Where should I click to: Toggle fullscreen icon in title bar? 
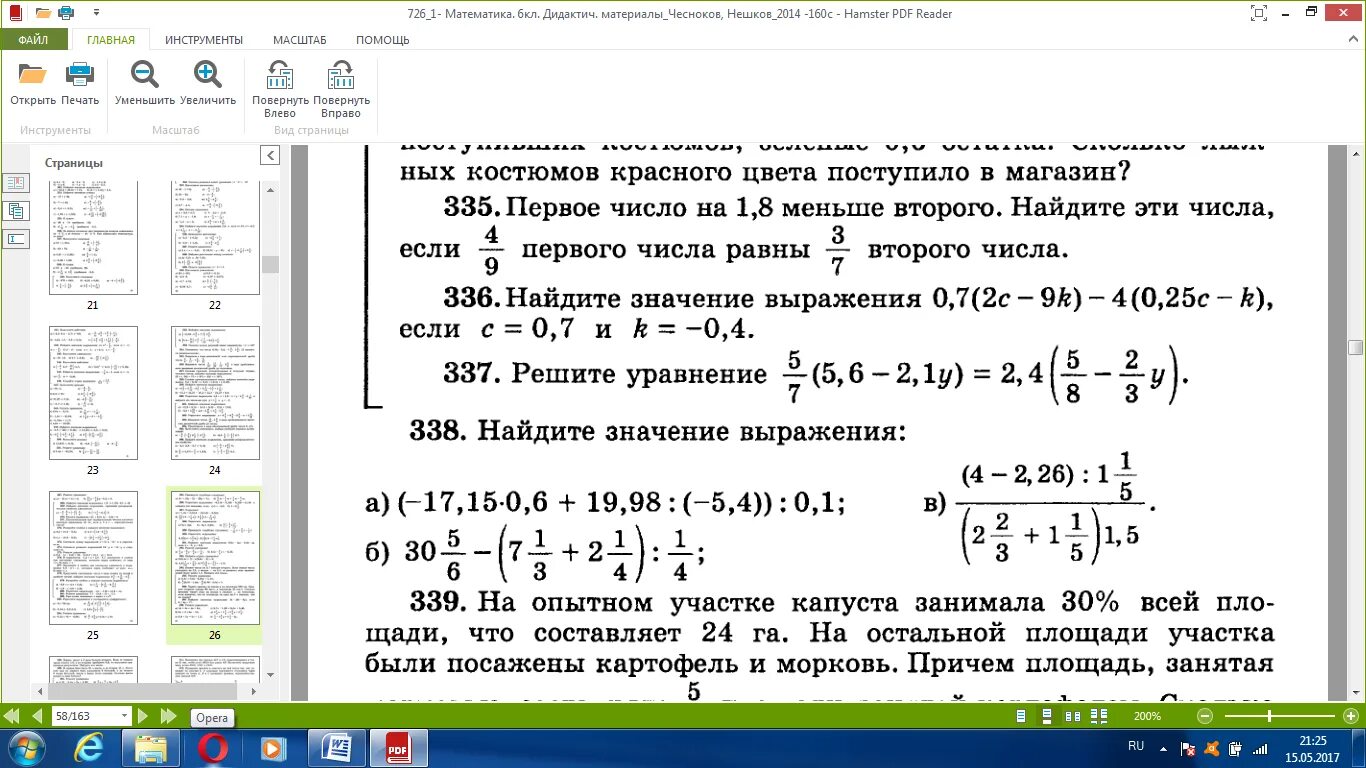(x=1260, y=13)
